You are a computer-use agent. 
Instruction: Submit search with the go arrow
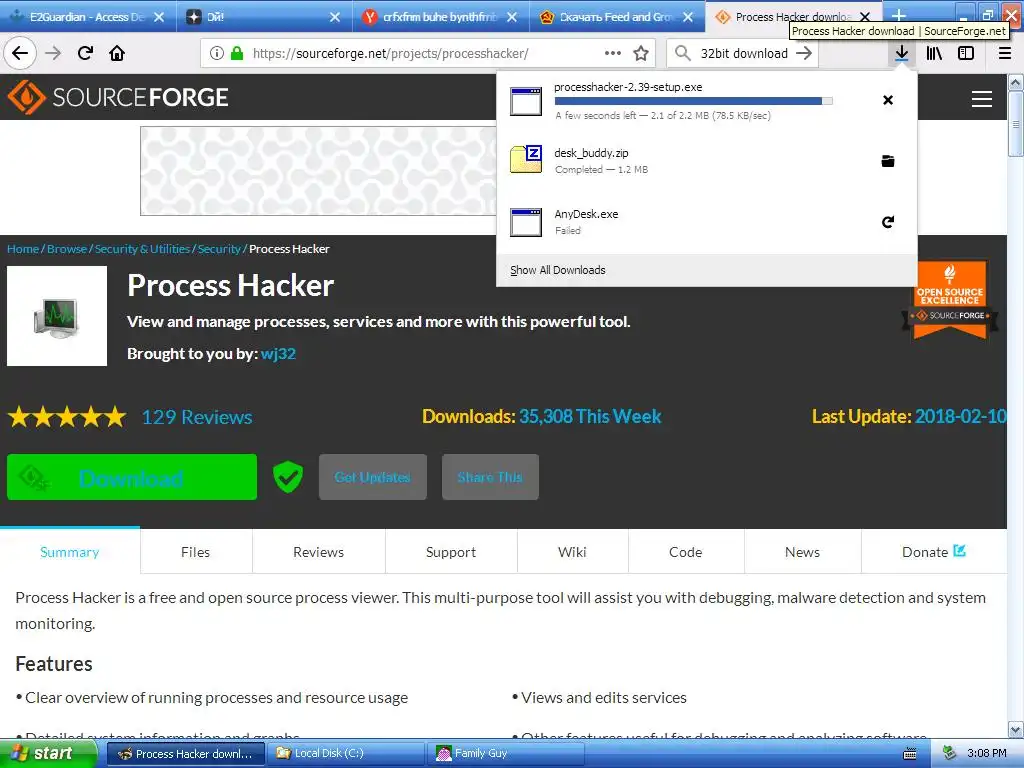[804, 53]
